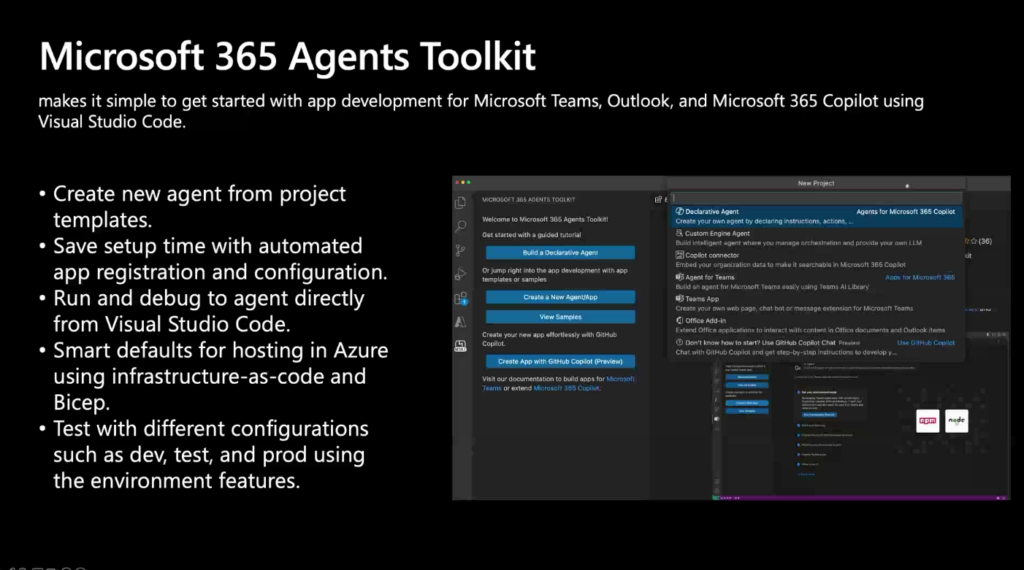Open the Run and Debug icon

pos(460,274)
